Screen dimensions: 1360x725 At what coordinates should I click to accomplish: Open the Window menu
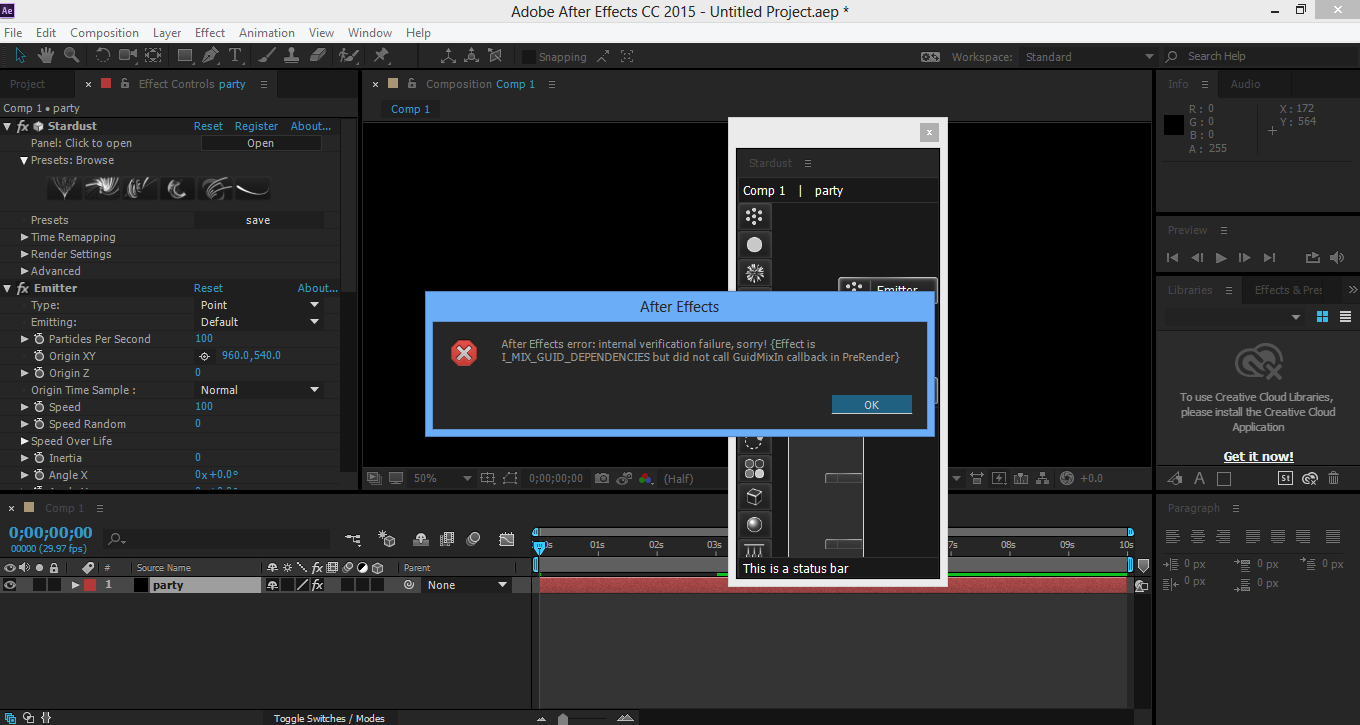click(x=370, y=33)
